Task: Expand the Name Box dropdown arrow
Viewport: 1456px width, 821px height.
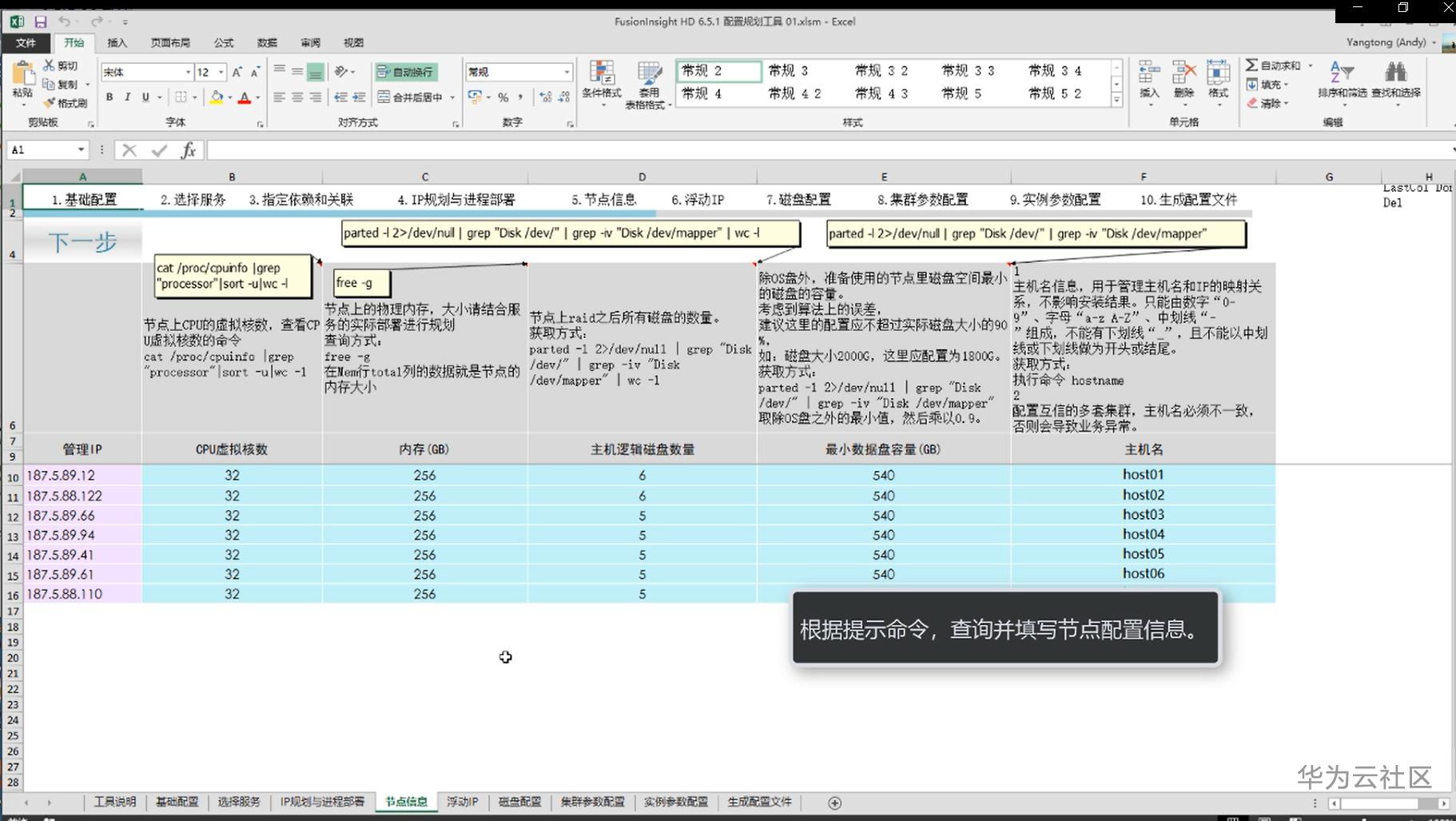Action: tap(81, 149)
